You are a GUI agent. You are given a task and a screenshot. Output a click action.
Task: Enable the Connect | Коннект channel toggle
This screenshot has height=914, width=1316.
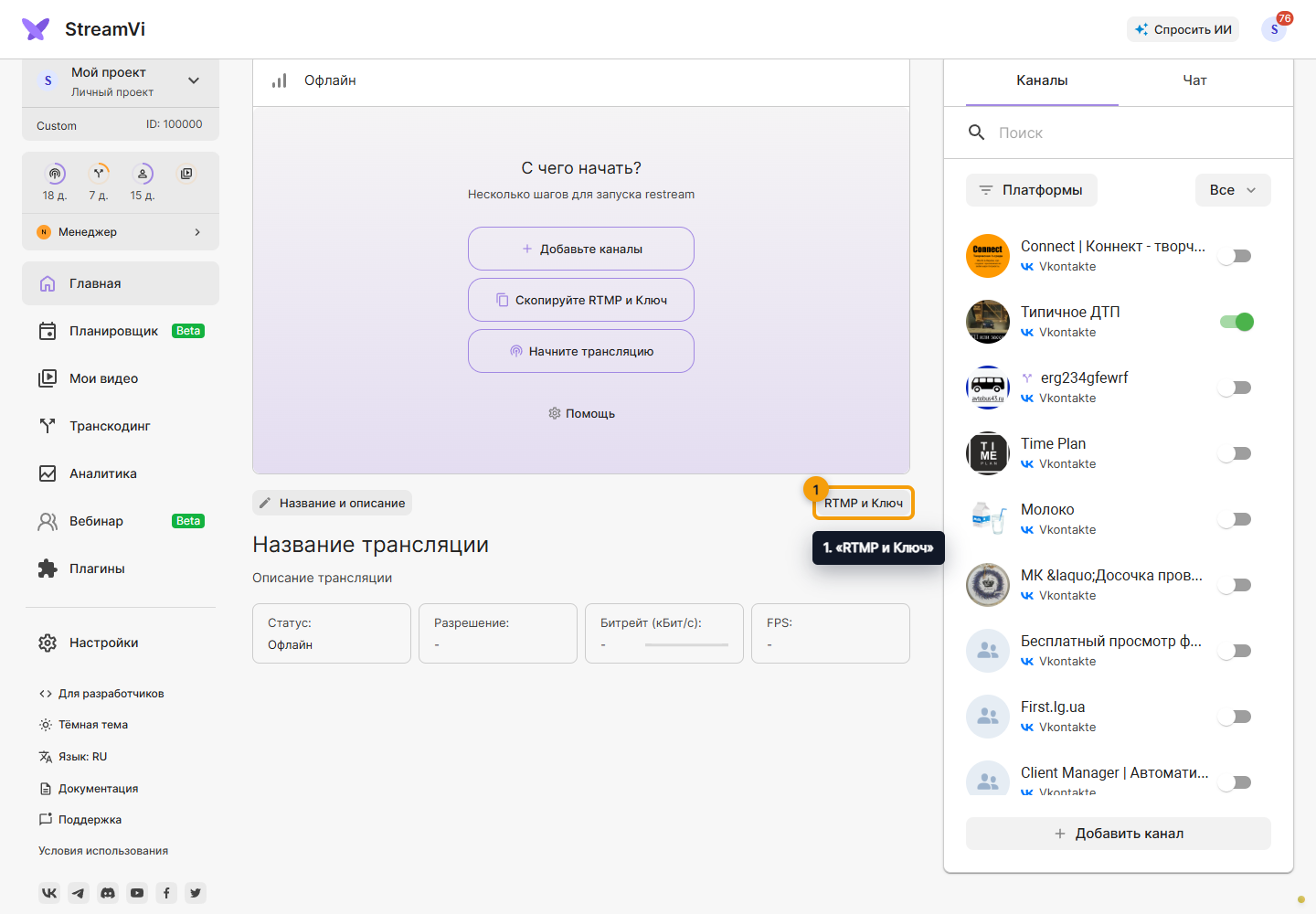1236,256
